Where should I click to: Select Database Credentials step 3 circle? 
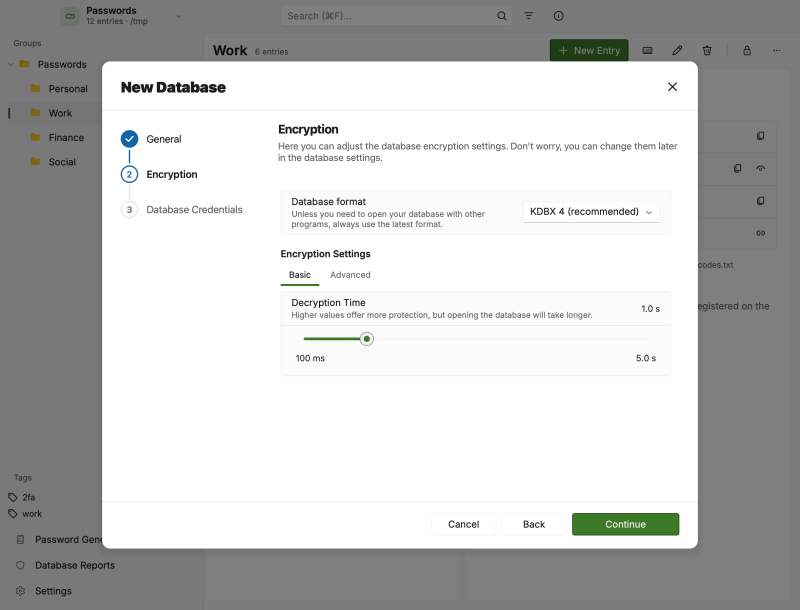[x=130, y=210]
